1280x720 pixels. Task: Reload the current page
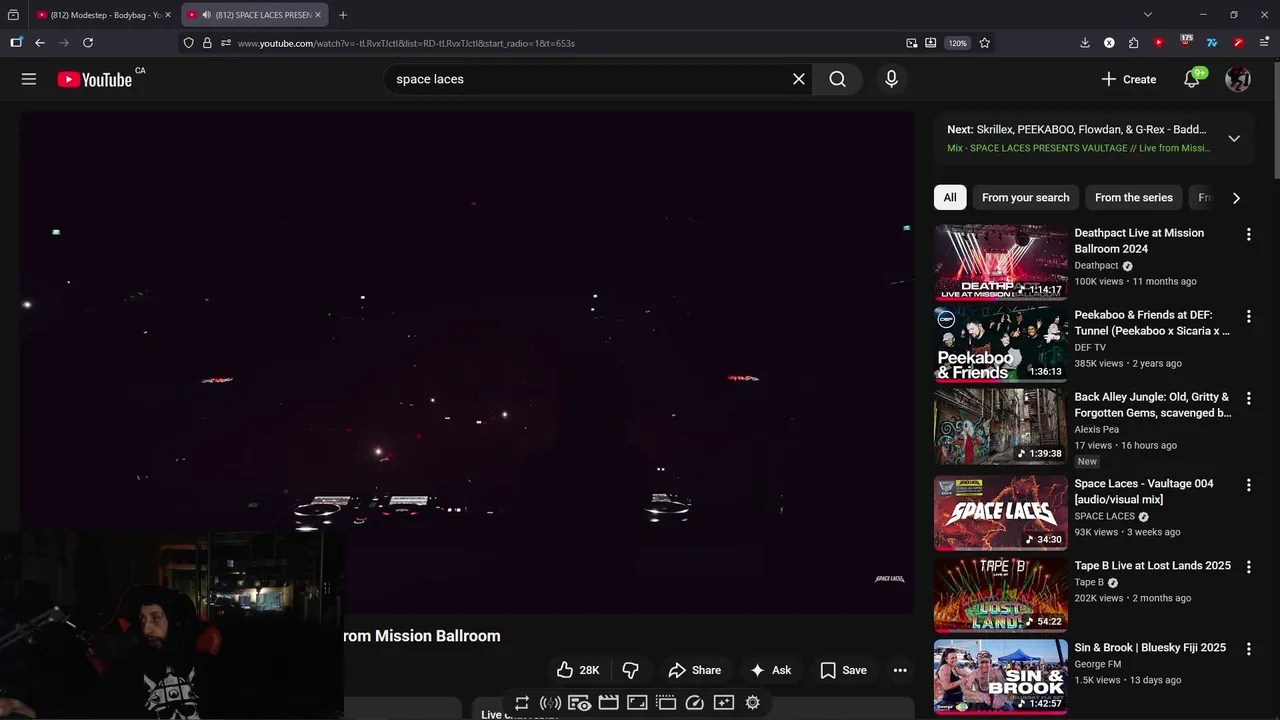pyautogui.click(x=88, y=43)
